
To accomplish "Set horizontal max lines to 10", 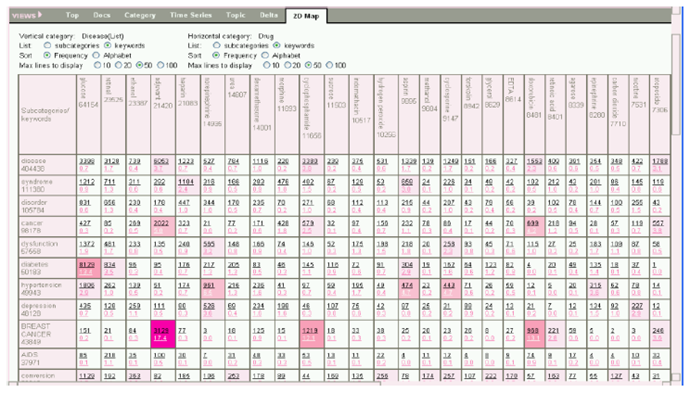I will pyautogui.click(x=266, y=65).
